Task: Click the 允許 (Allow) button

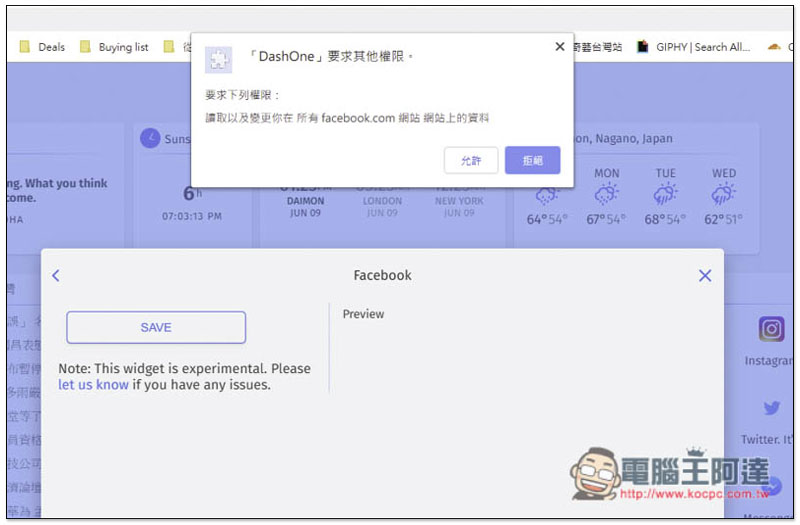Action: (470, 160)
